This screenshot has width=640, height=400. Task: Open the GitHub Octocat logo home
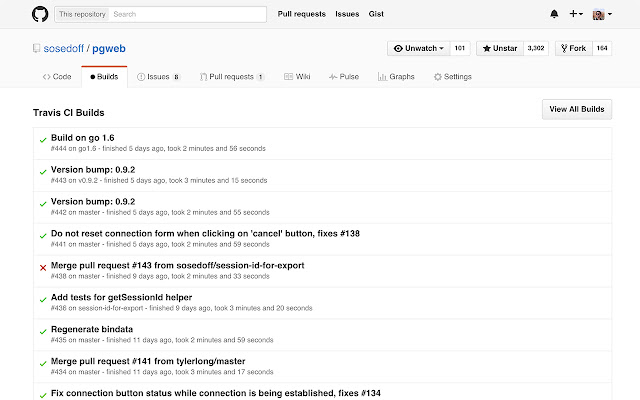pos(40,14)
